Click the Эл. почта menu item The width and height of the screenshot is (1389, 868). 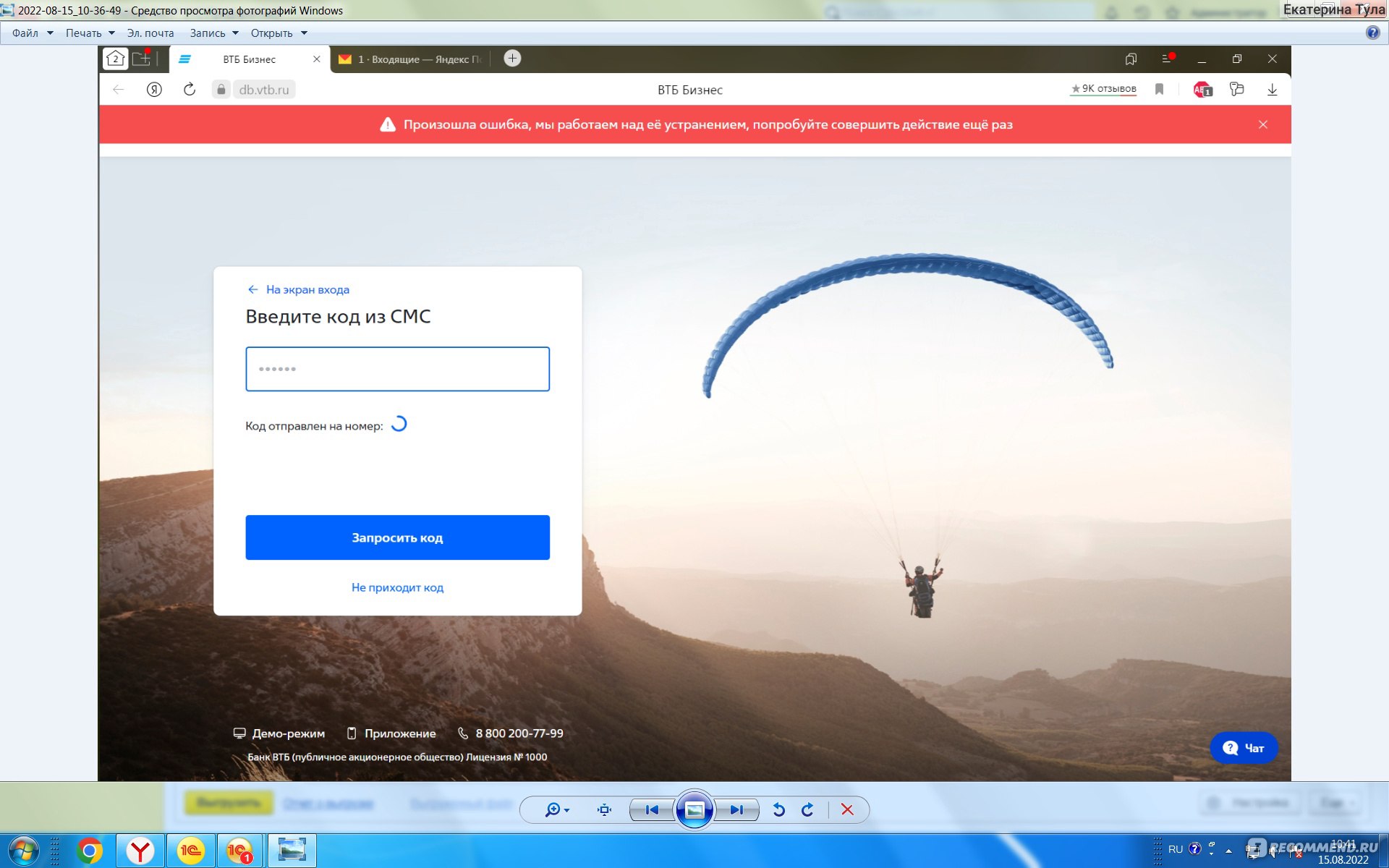click(x=150, y=33)
